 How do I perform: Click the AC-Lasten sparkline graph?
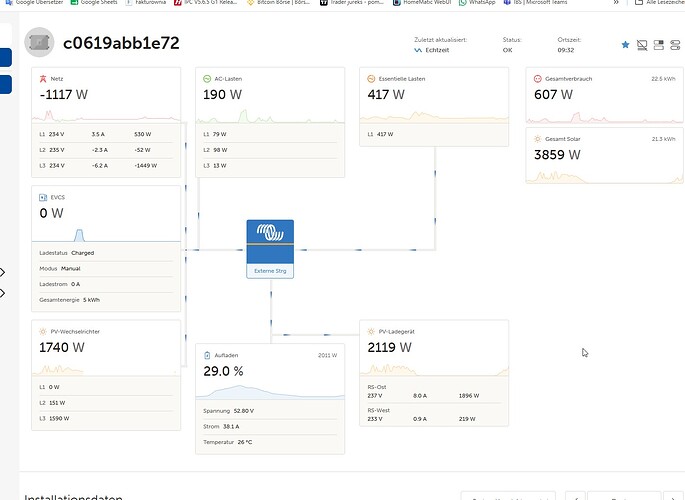[x=270, y=116]
